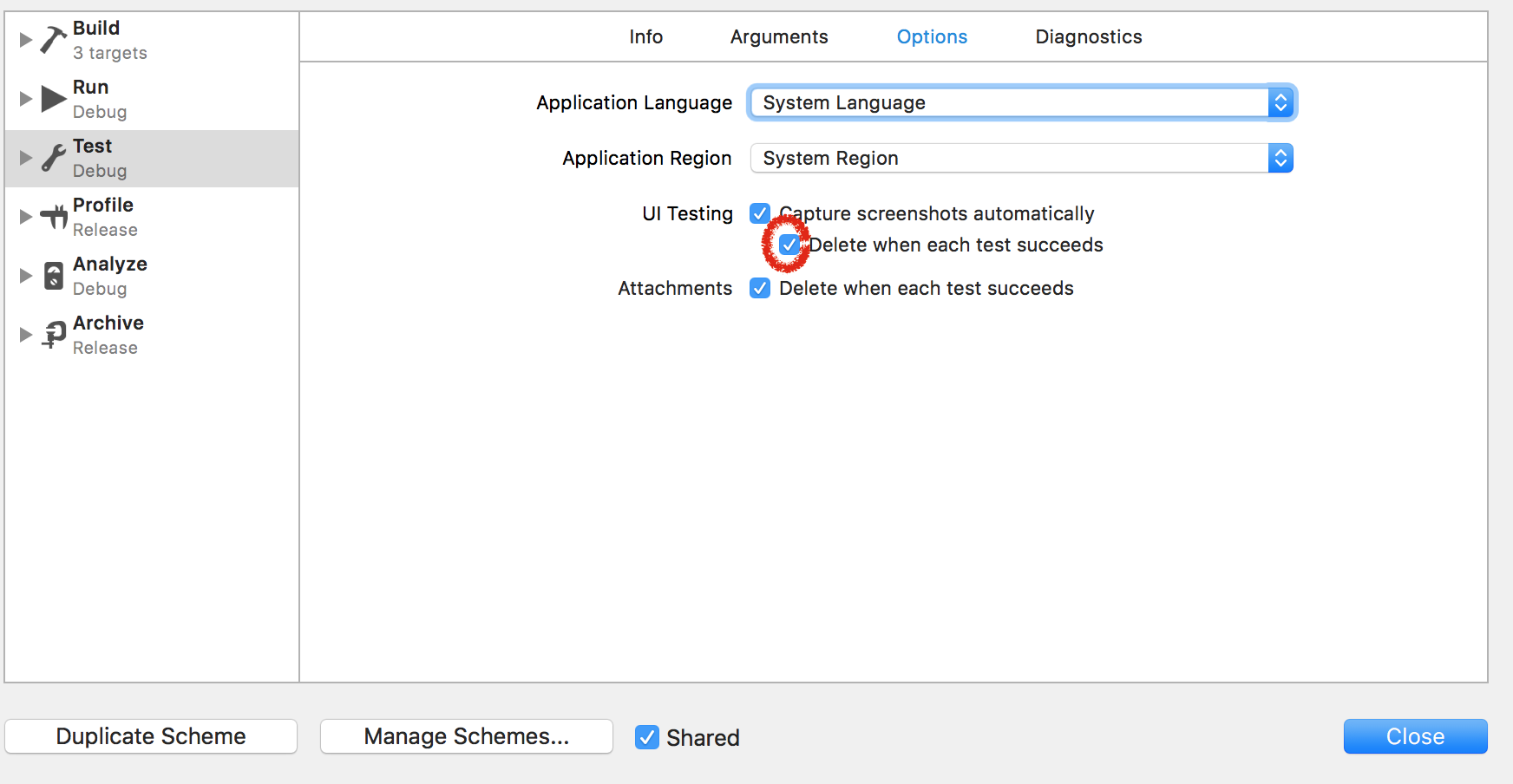The width and height of the screenshot is (1513, 784).
Task: Expand the Archive action disclosure triangle
Action: (26, 335)
